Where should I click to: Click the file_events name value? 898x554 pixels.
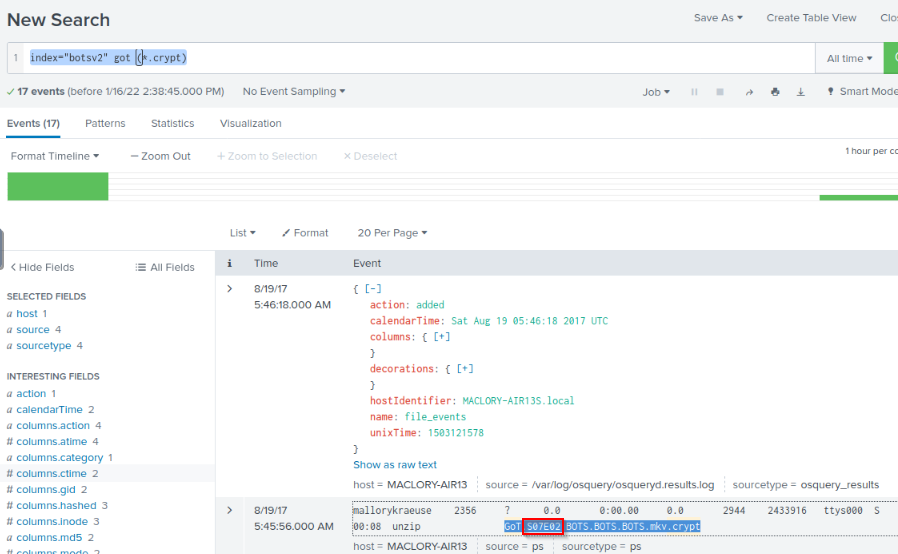435,417
